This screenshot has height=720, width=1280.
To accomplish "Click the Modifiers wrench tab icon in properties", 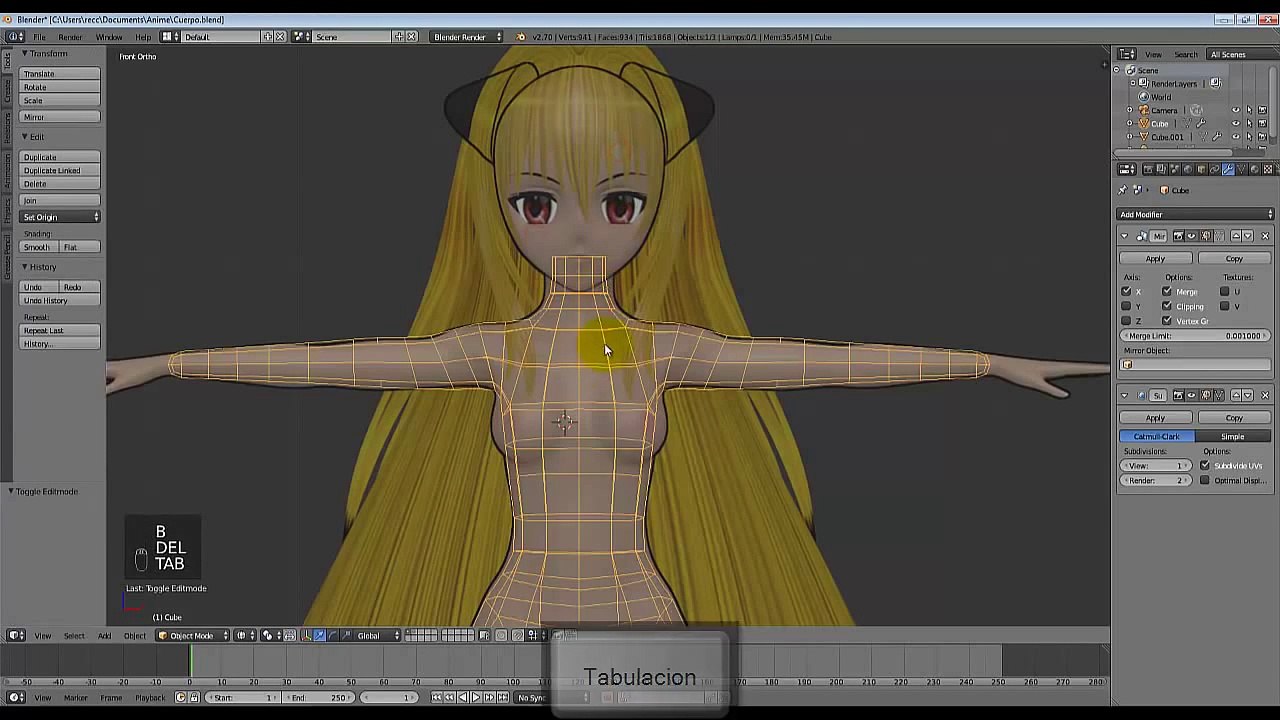I will coord(1228,168).
